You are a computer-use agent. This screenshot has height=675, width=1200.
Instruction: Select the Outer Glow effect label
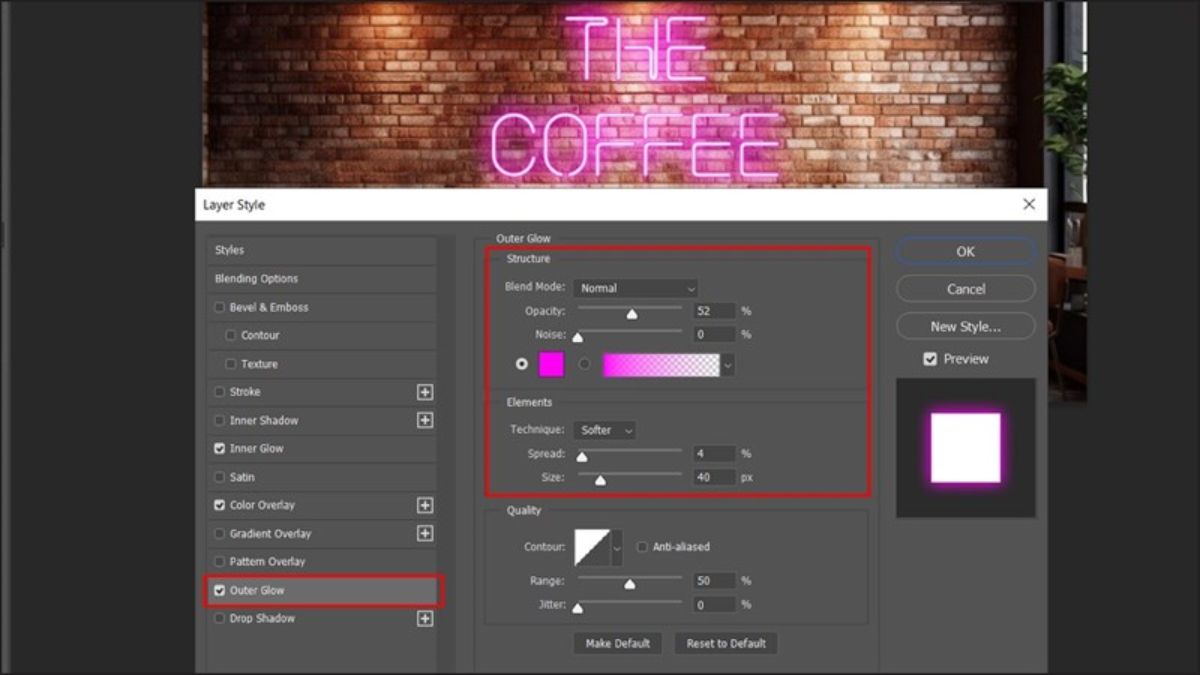257,590
